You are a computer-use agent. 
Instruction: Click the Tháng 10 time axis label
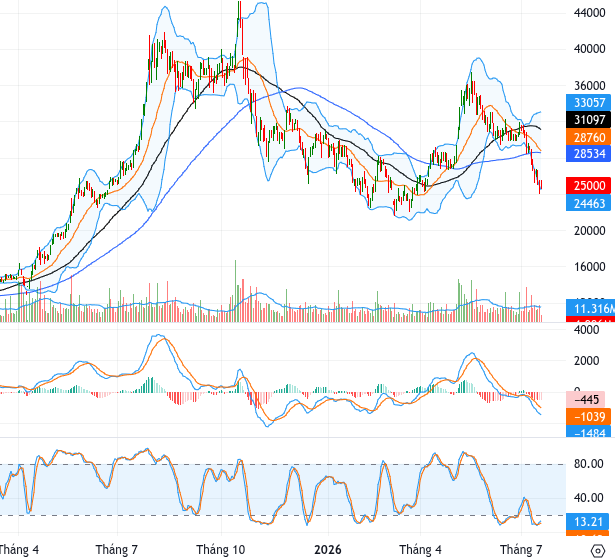point(221,550)
